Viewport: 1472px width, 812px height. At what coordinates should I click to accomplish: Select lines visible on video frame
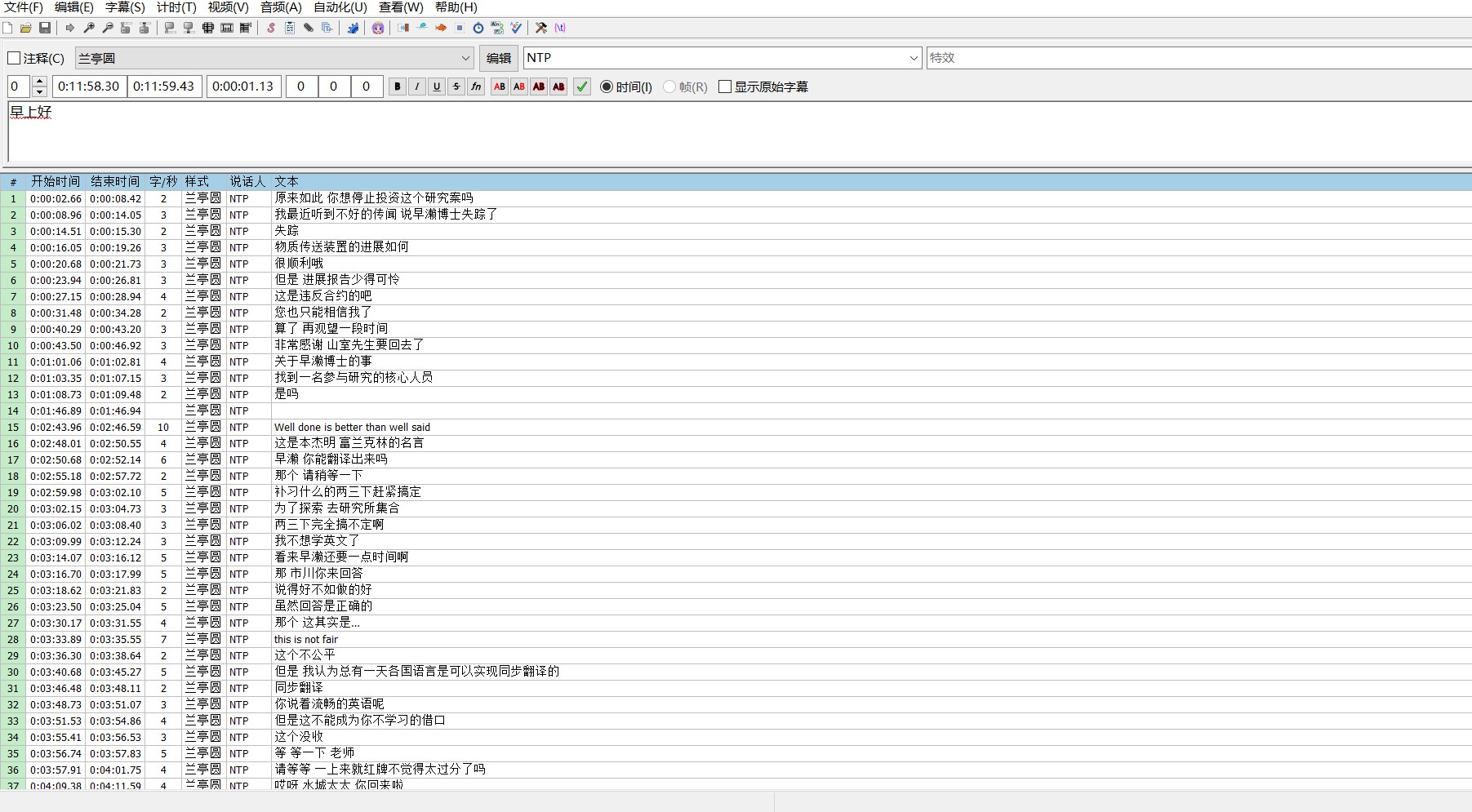pos(207,28)
